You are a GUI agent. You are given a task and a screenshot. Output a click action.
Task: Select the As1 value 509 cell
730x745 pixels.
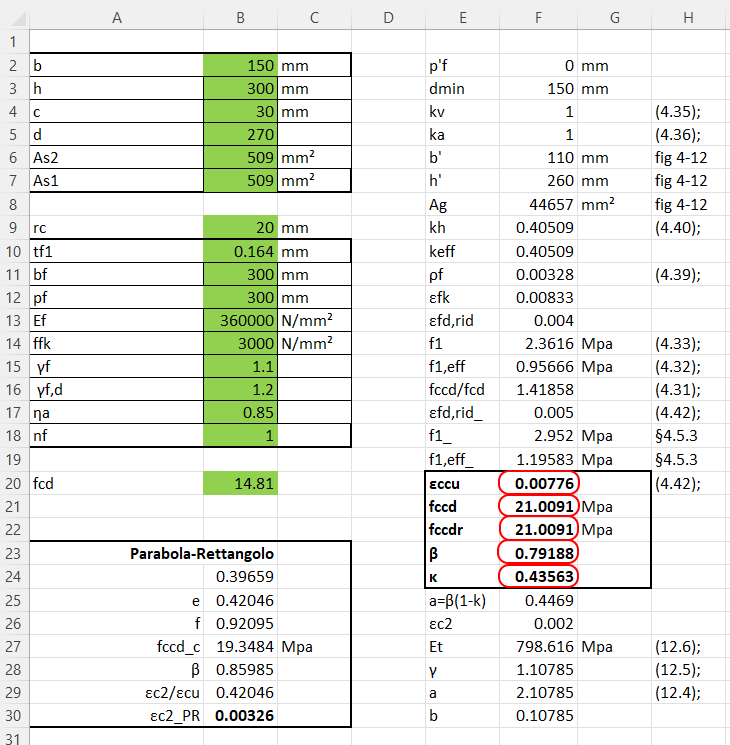tap(240, 181)
